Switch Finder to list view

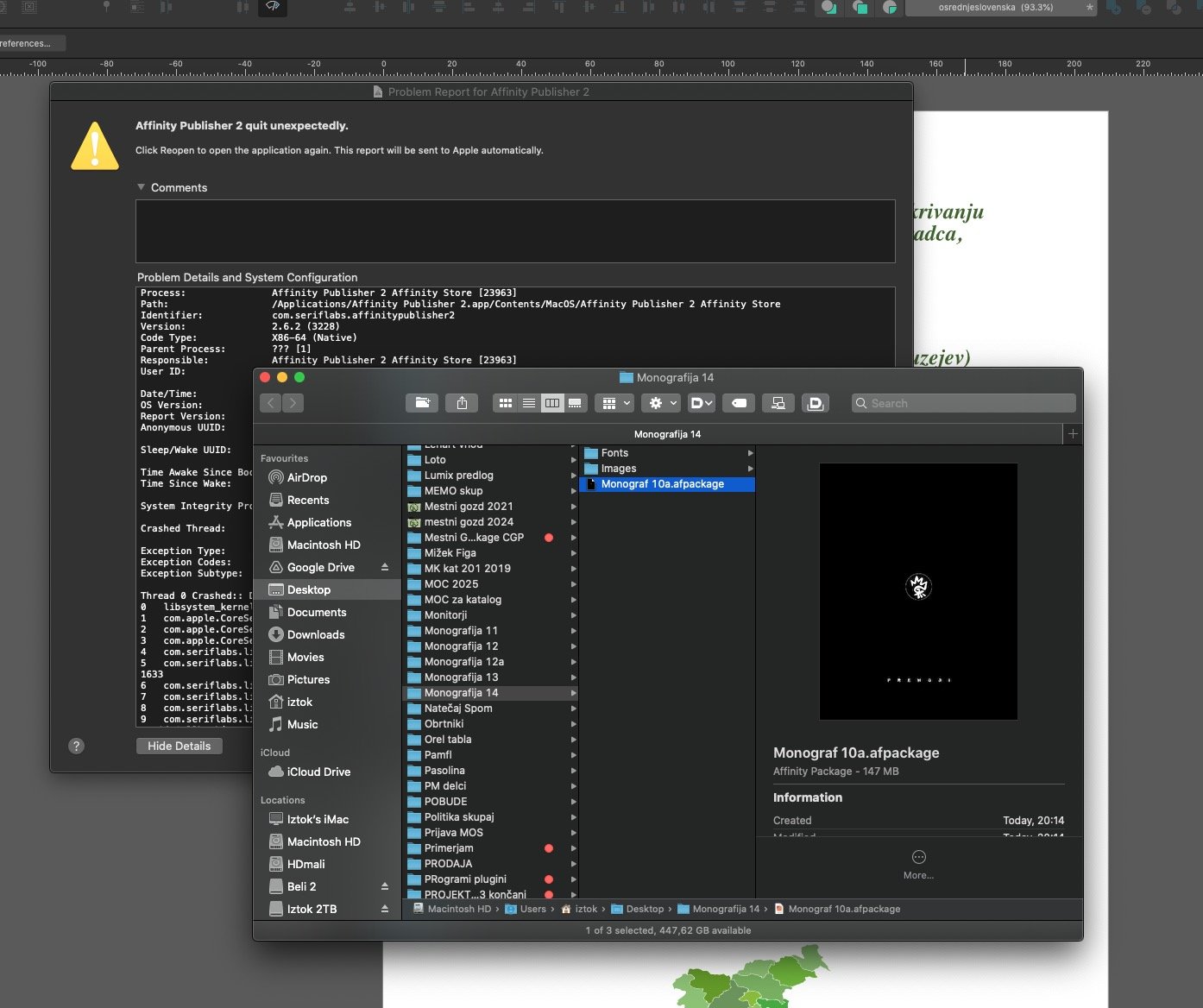coord(529,403)
